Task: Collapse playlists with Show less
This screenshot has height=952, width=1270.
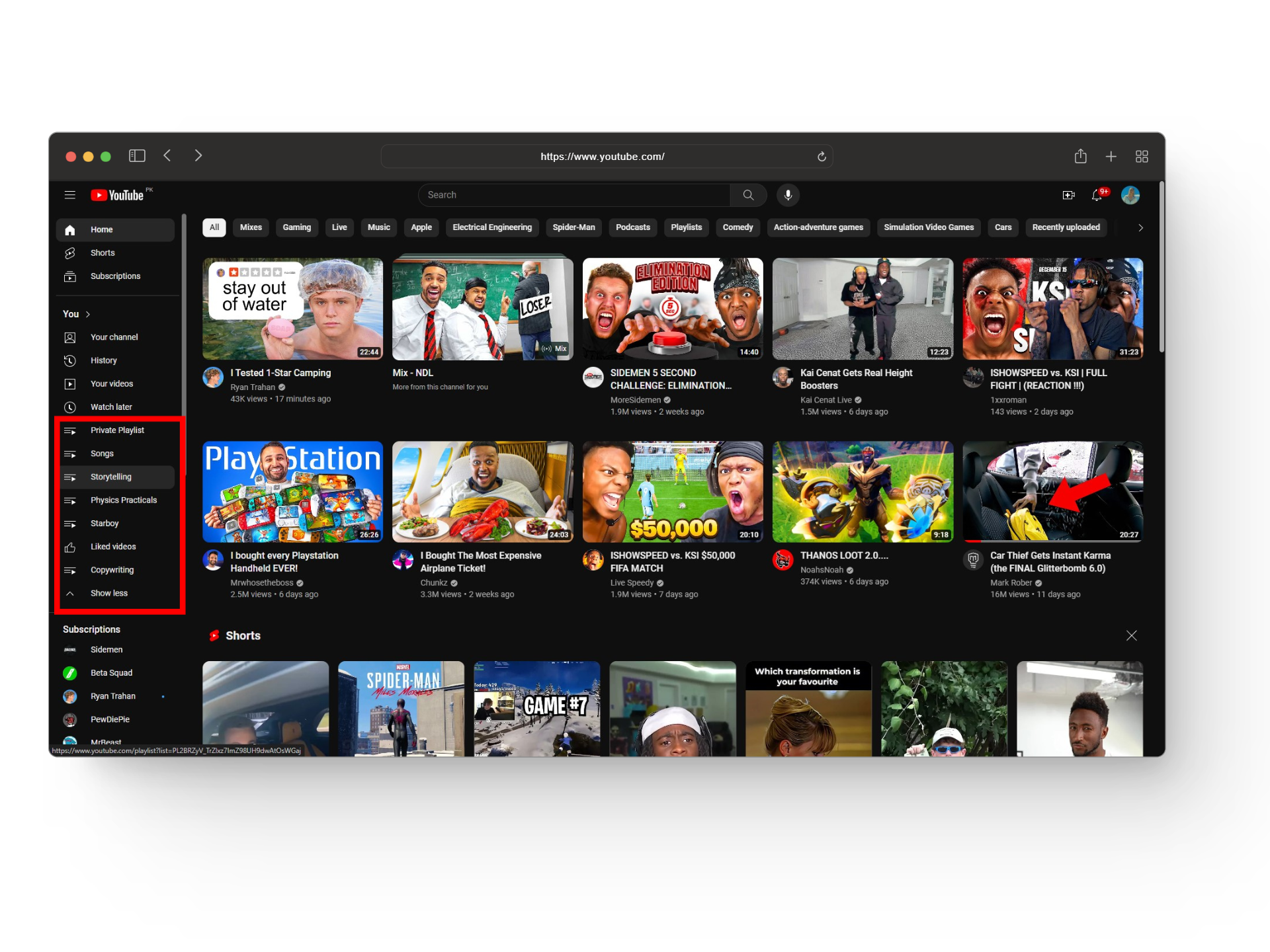Action: pyautogui.click(x=108, y=593)
